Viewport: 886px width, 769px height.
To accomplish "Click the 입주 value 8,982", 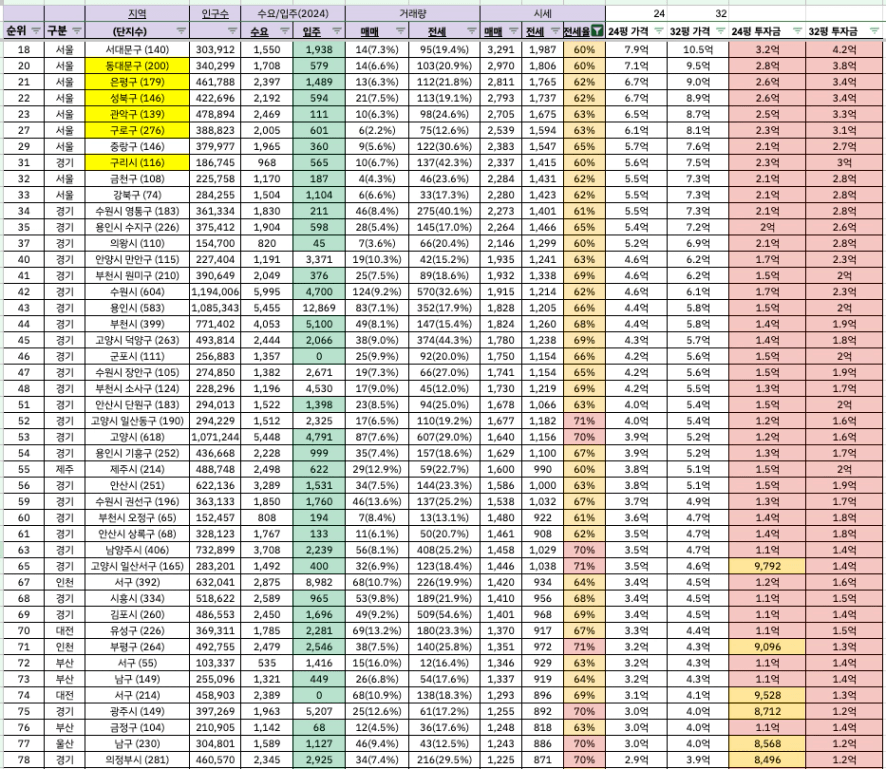I will (x=319, y=583).
